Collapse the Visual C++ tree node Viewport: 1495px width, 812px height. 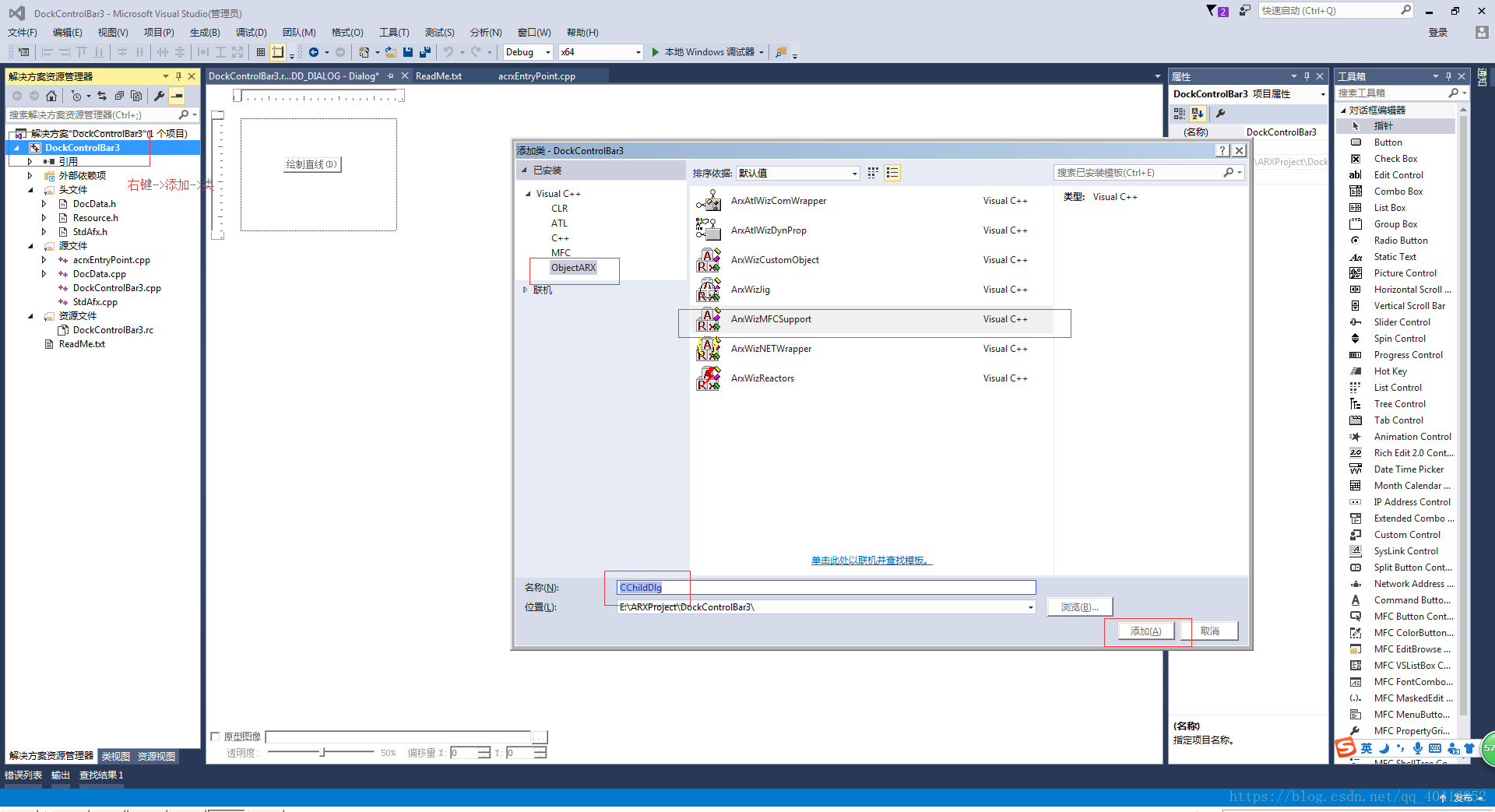[528, 194]
